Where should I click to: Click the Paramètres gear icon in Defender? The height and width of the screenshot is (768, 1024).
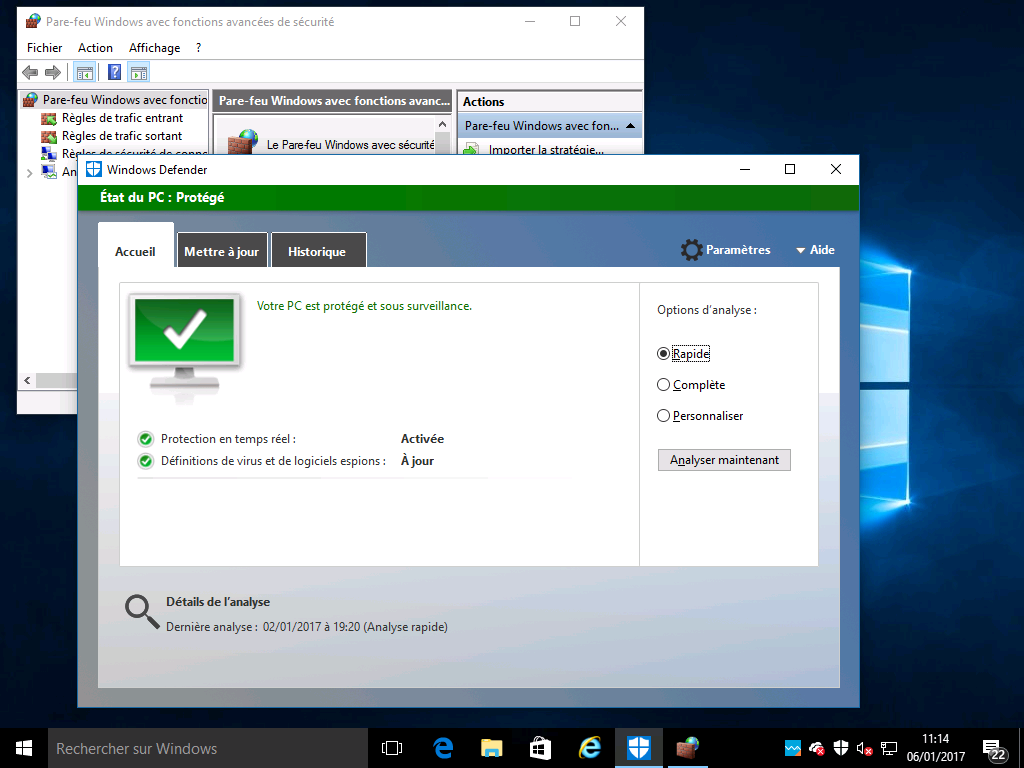tap(692, 250)
